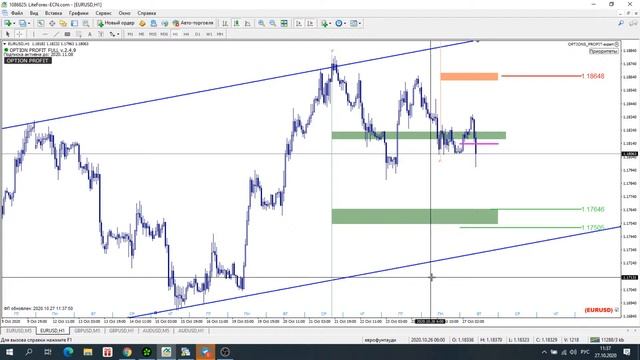The width and height of the screenshot is (640, 360).
Task: Click the Новый ордер button
Action: click(116, 24)
